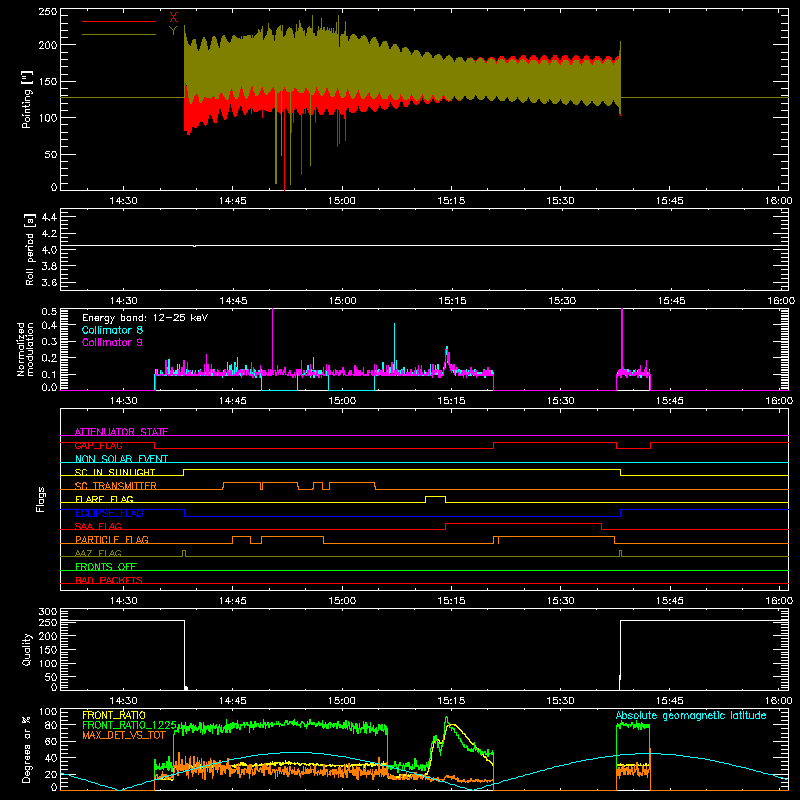Screen dimensions: 800x800
Task: Select the 'Quality' axis title
Action: coord(27,649)
